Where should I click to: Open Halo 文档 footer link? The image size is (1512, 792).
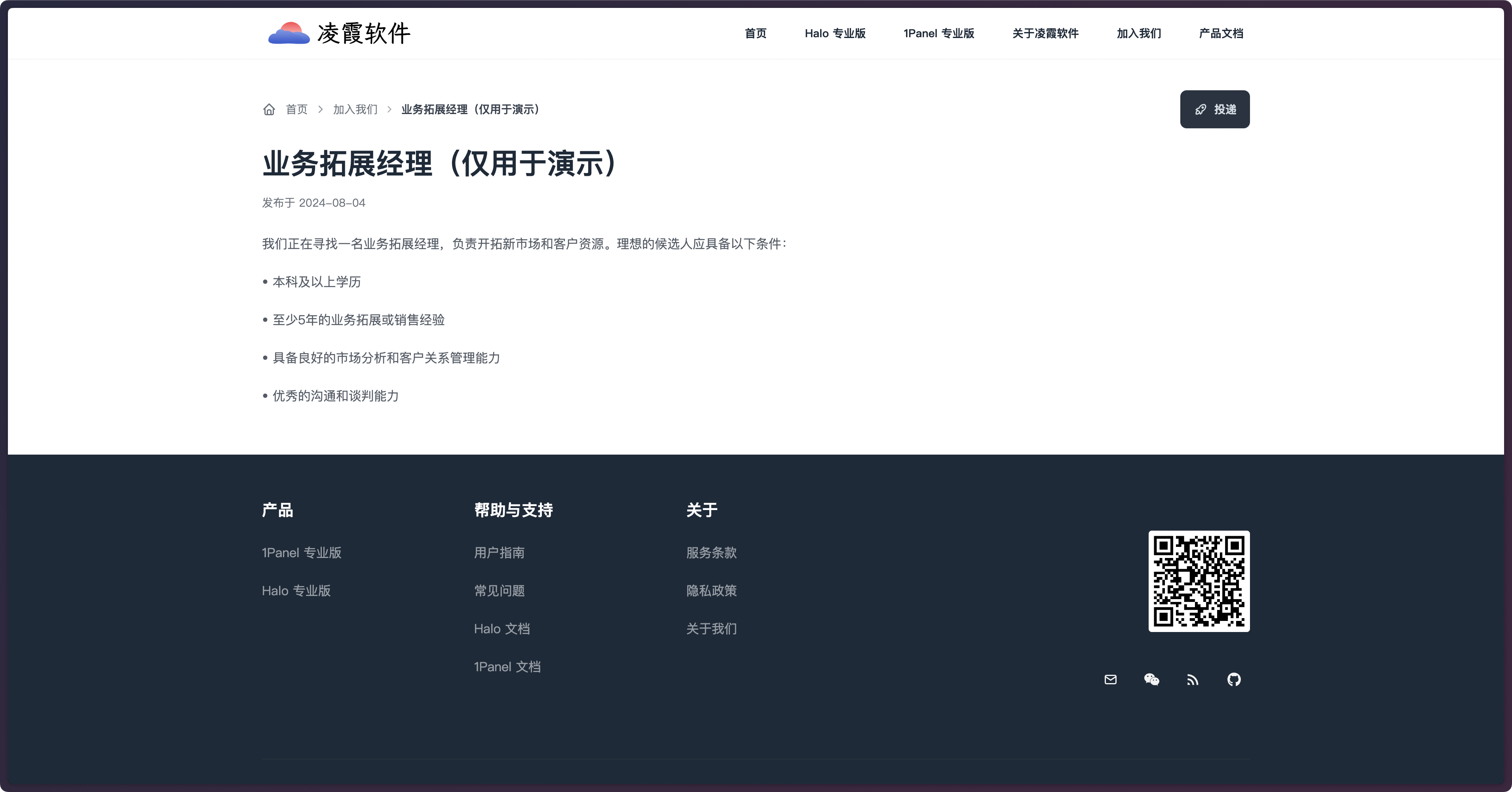click(502, 629)
